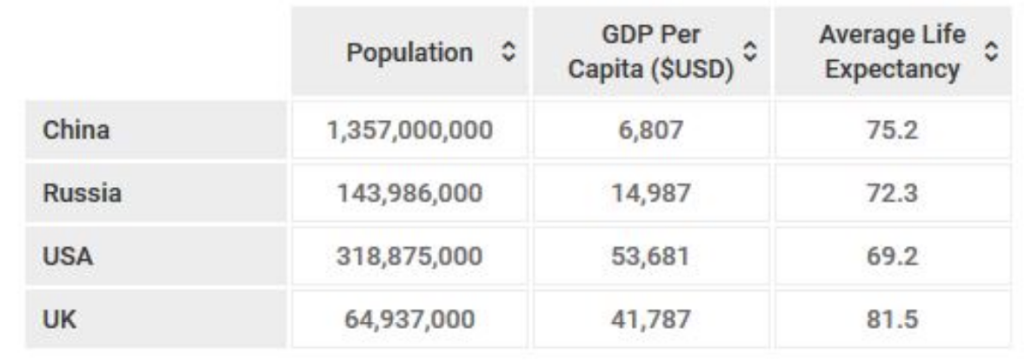Select the Population column header
The height and width of the screenshot is (362, 1024).
(x=409, y=52)
